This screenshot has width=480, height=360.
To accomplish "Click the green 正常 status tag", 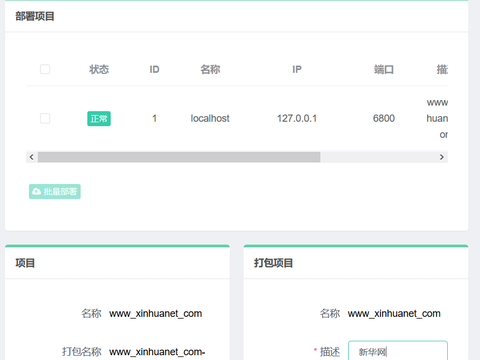I will 99,119.
